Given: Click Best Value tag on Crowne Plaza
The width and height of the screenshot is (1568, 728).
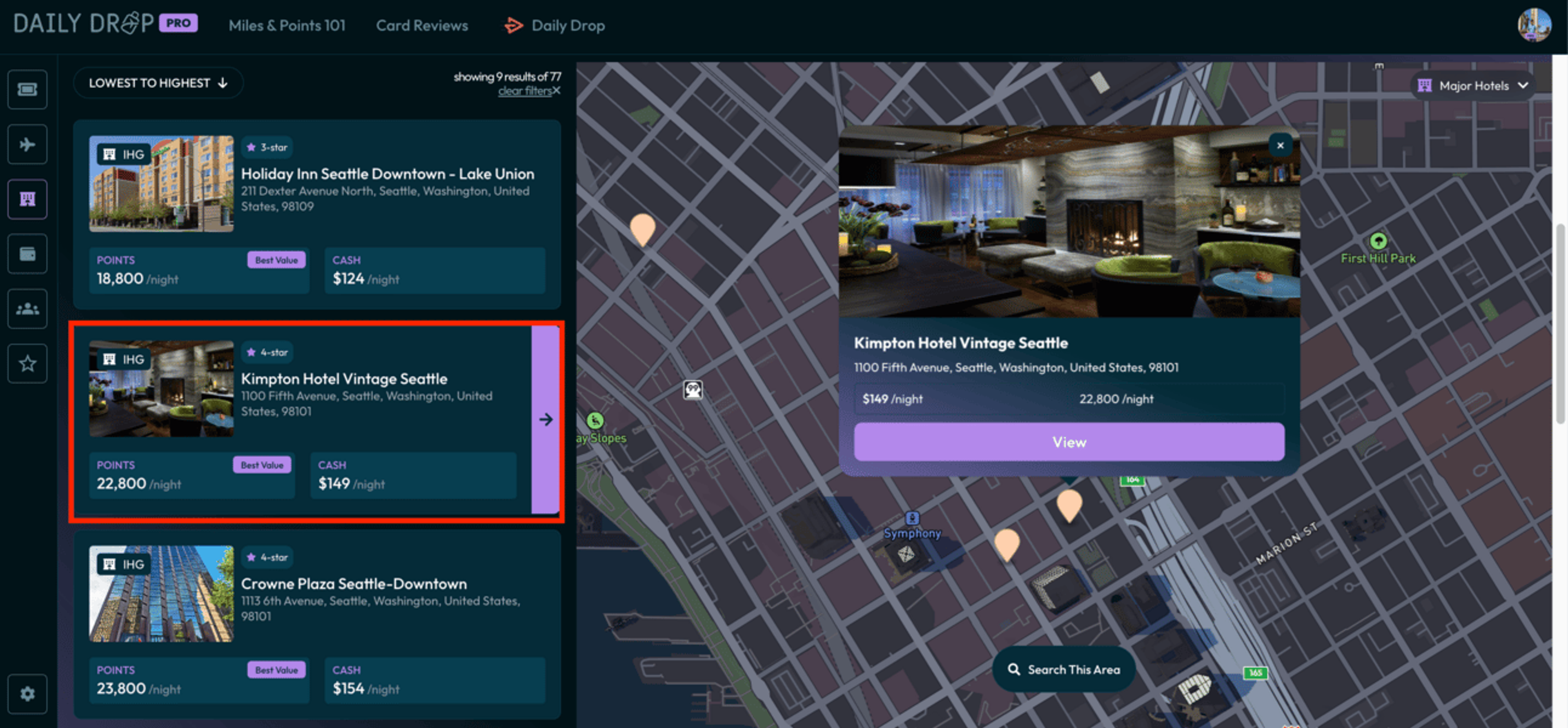Looking at the screenshot, I should click(x=276, y=670).
